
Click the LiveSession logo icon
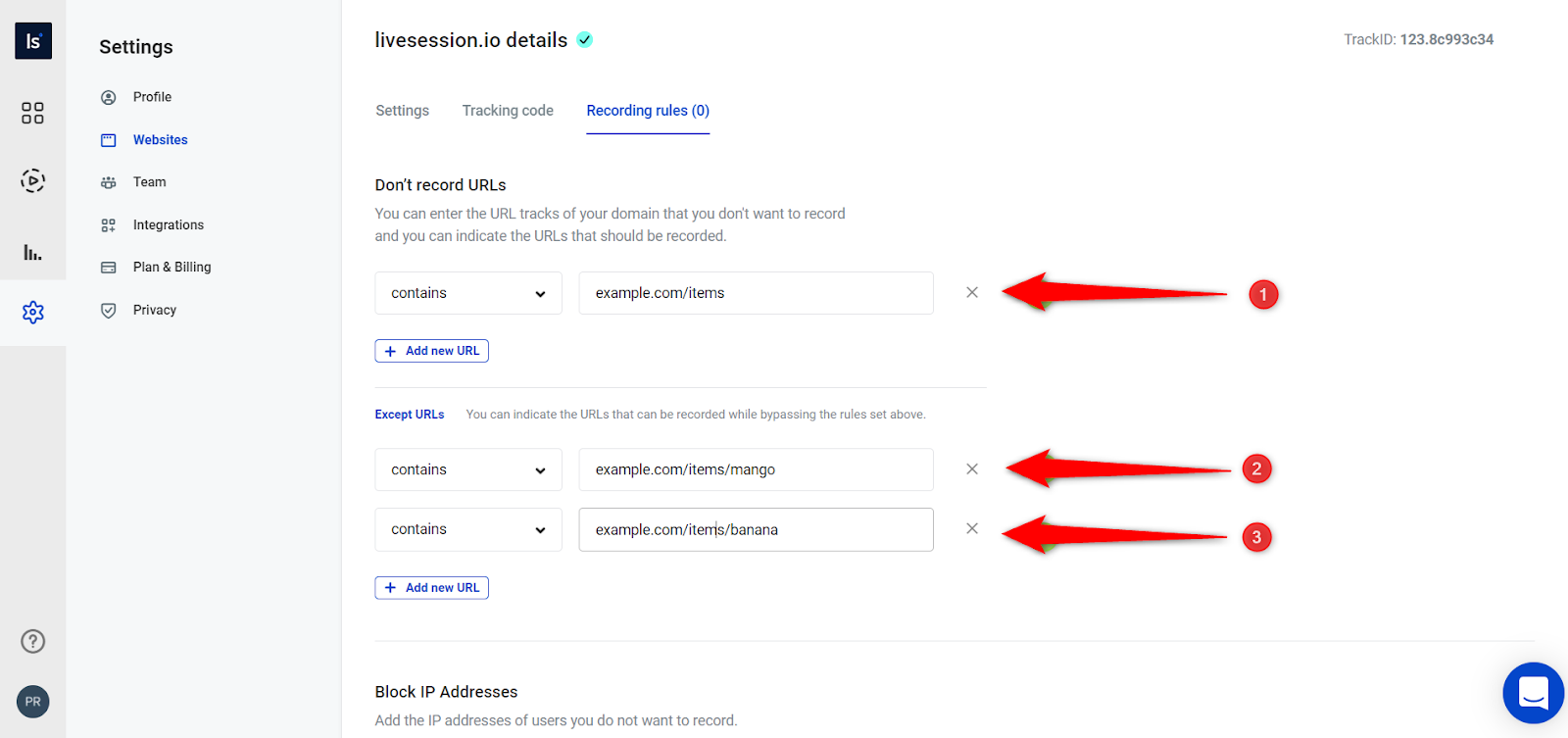pos(32,41)
